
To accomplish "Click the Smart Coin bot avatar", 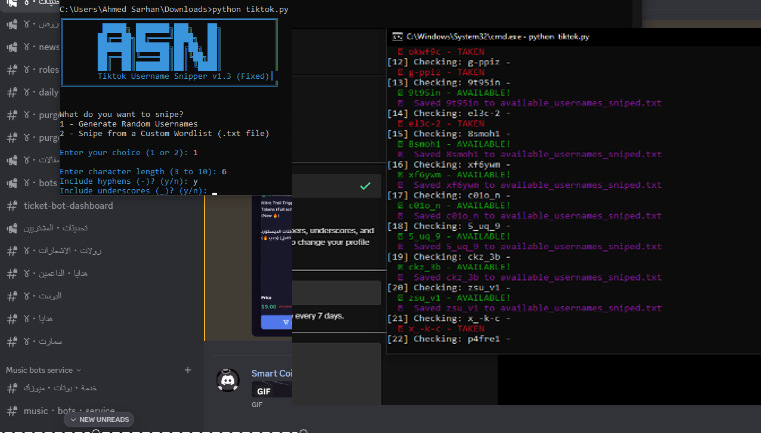I will point(228,380).
